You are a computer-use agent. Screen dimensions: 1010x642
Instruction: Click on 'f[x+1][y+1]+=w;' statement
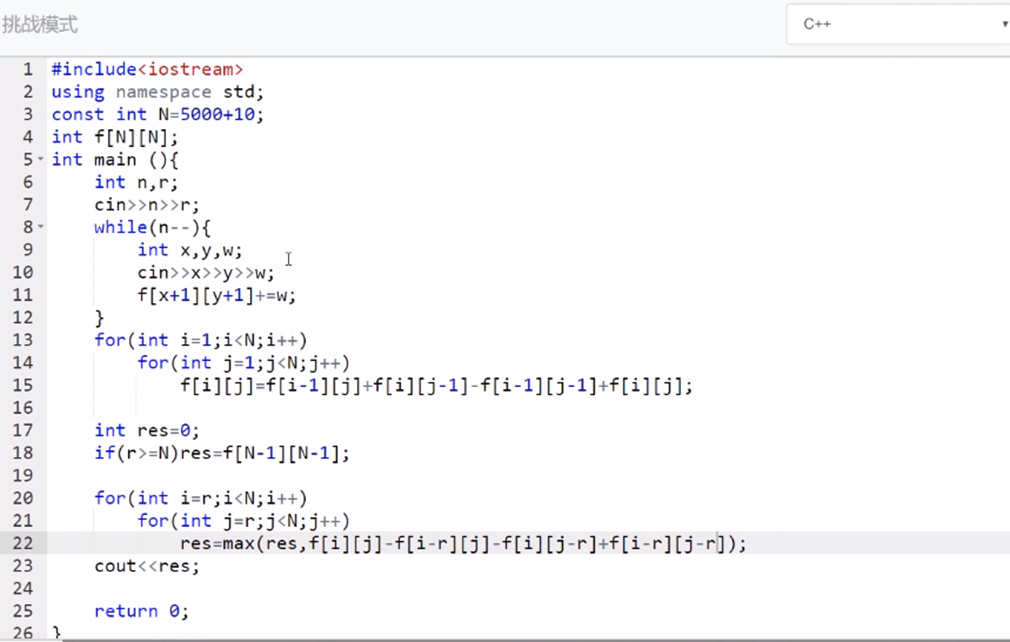click(216, 296)
